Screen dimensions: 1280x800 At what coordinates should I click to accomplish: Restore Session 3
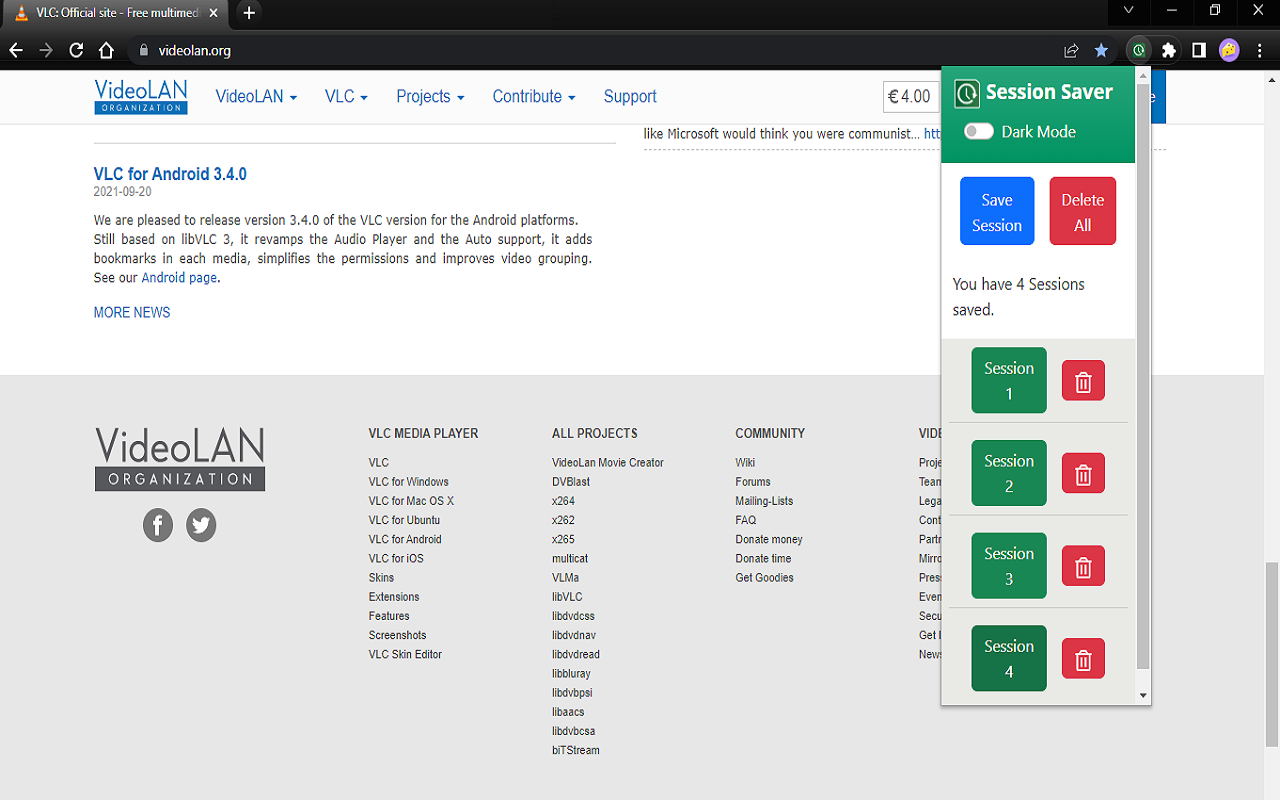1009,566
